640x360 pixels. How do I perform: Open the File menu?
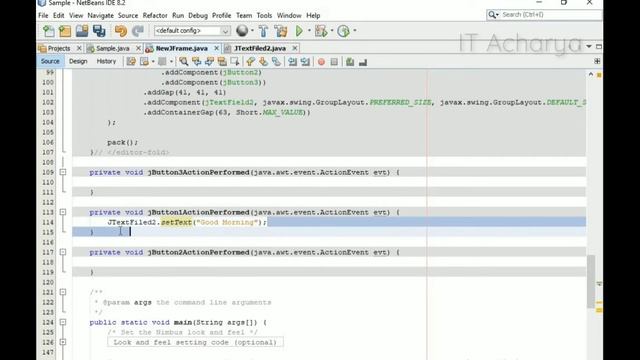pyautogui.click(x=43, y=16)
